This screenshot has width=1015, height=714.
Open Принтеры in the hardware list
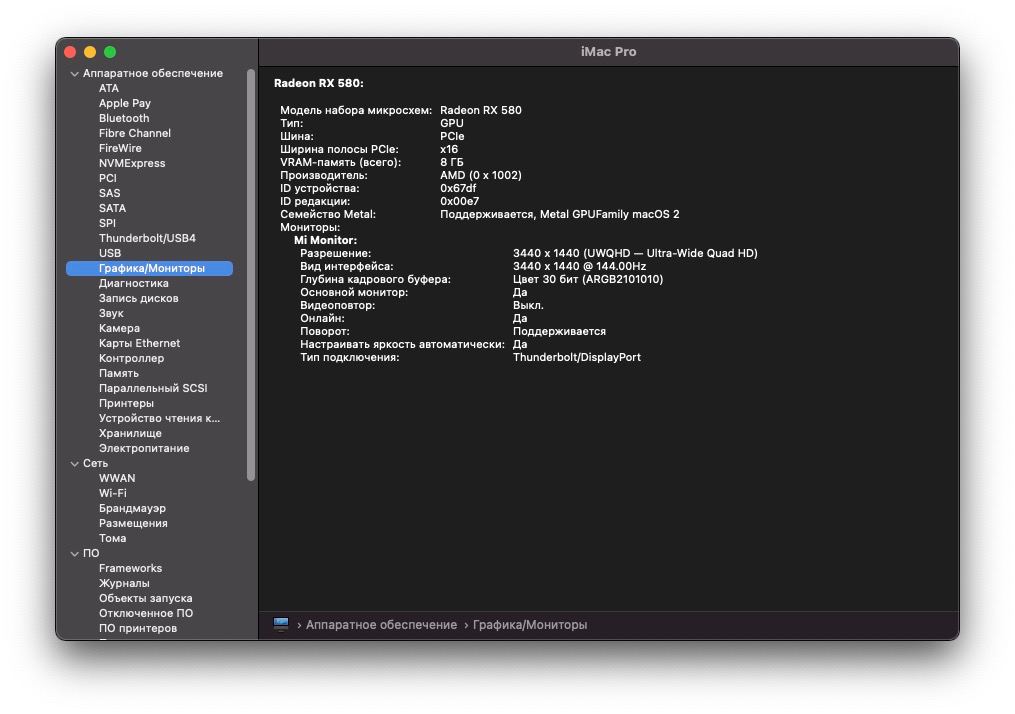pos(126,403)
